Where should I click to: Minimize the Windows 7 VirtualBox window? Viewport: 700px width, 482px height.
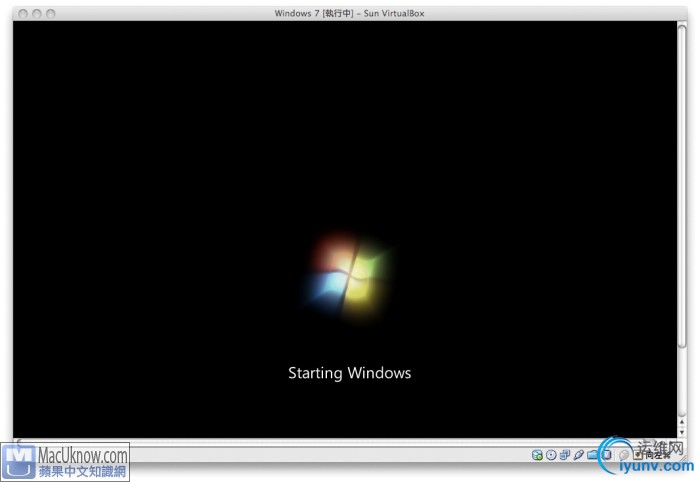tap(37, 14)
